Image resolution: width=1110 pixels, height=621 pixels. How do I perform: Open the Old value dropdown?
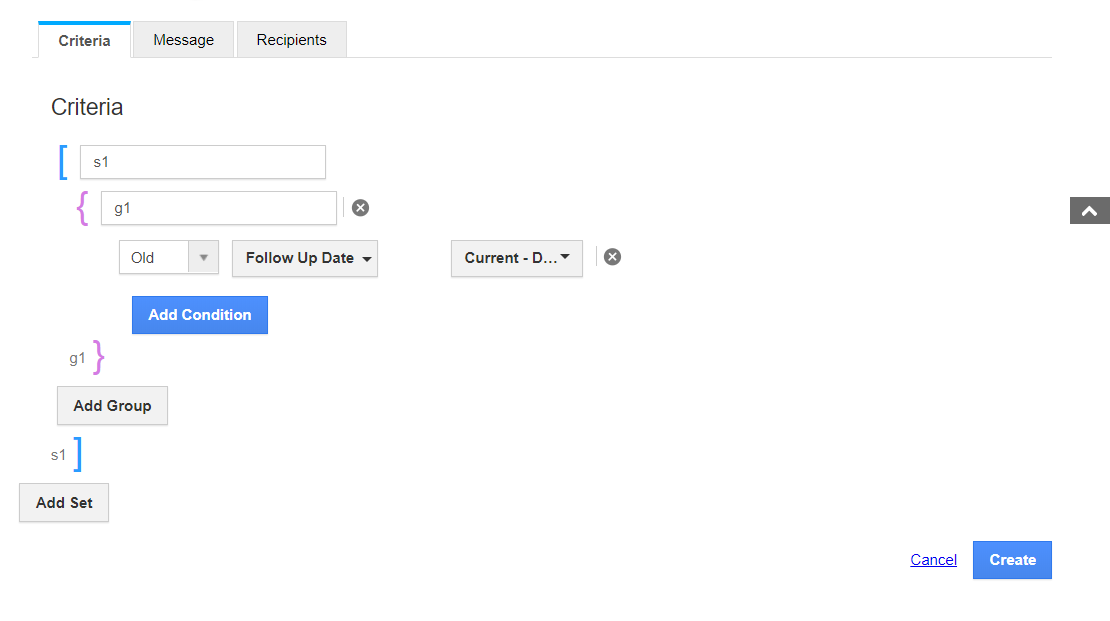pyautogui.click(x=203, y=257)
